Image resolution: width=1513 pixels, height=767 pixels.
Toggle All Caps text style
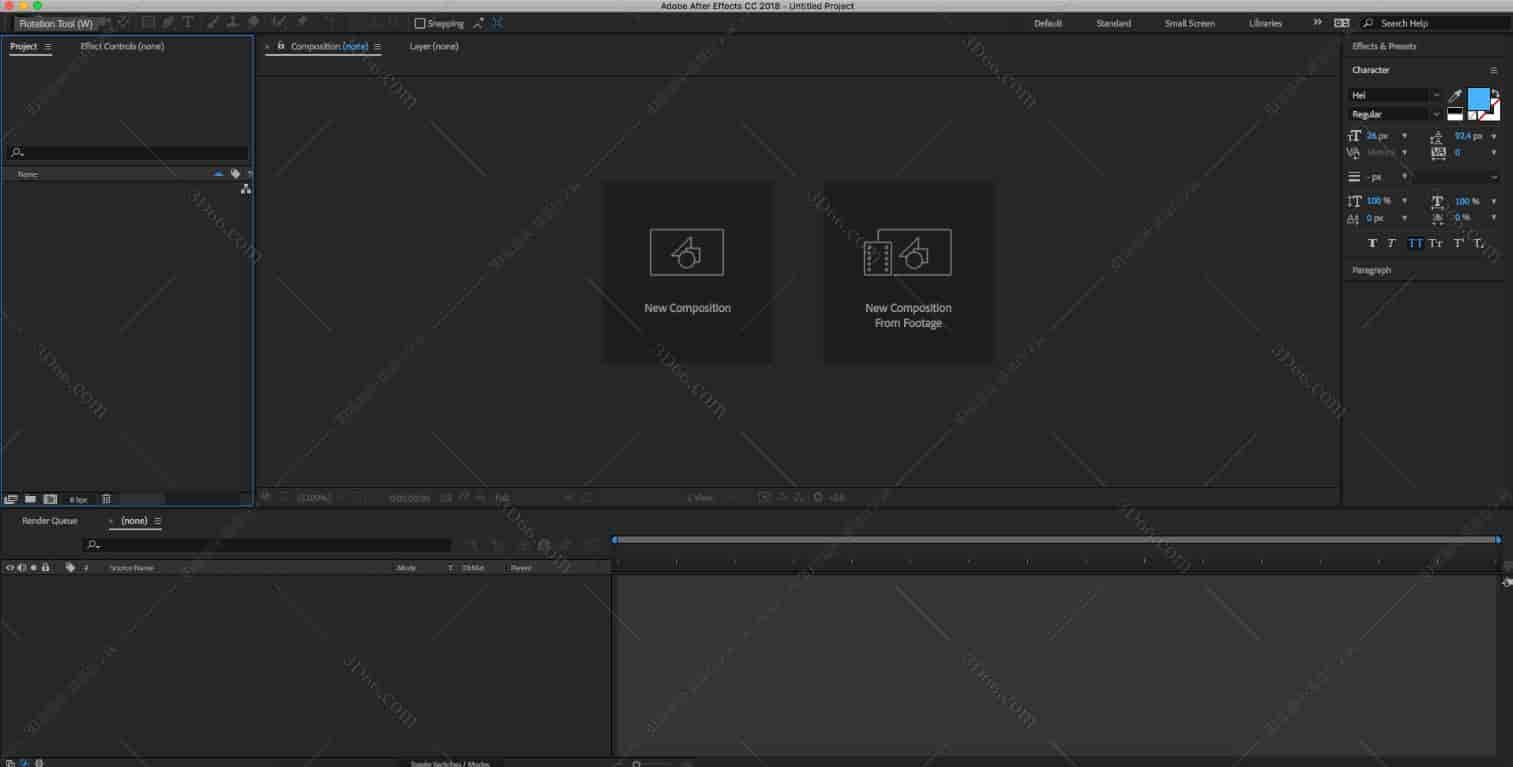pyautogui.click(x=1415, y=243)
